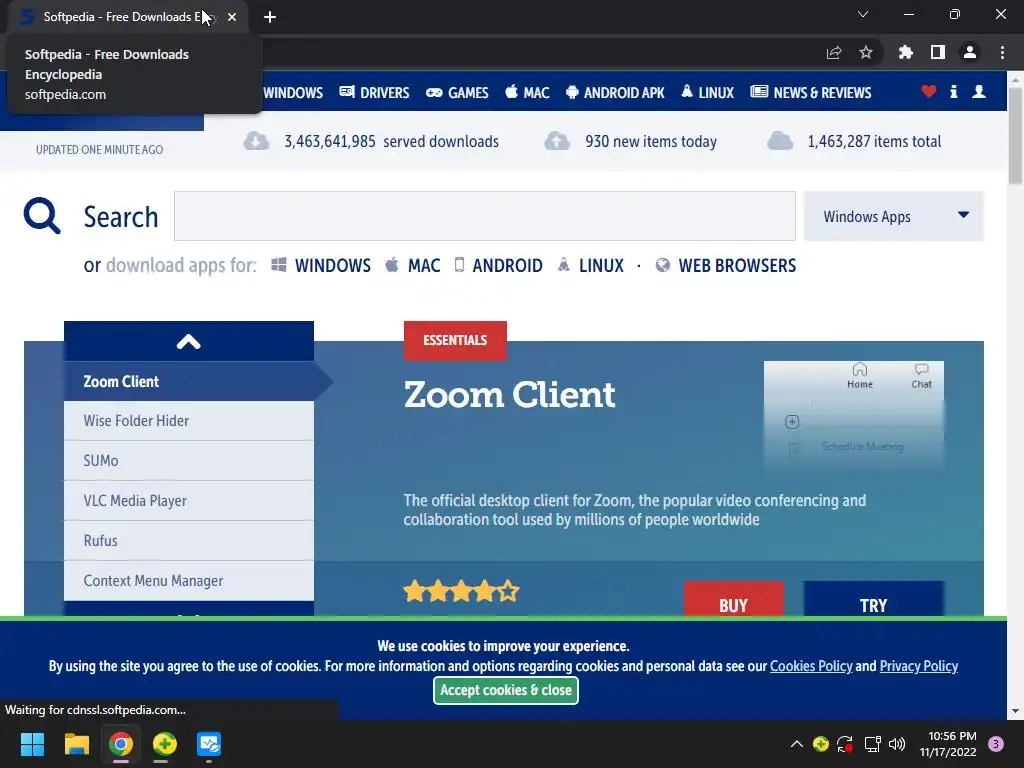
Task: Toggle the Chrome side panel icon
Action: coord(938,53)
